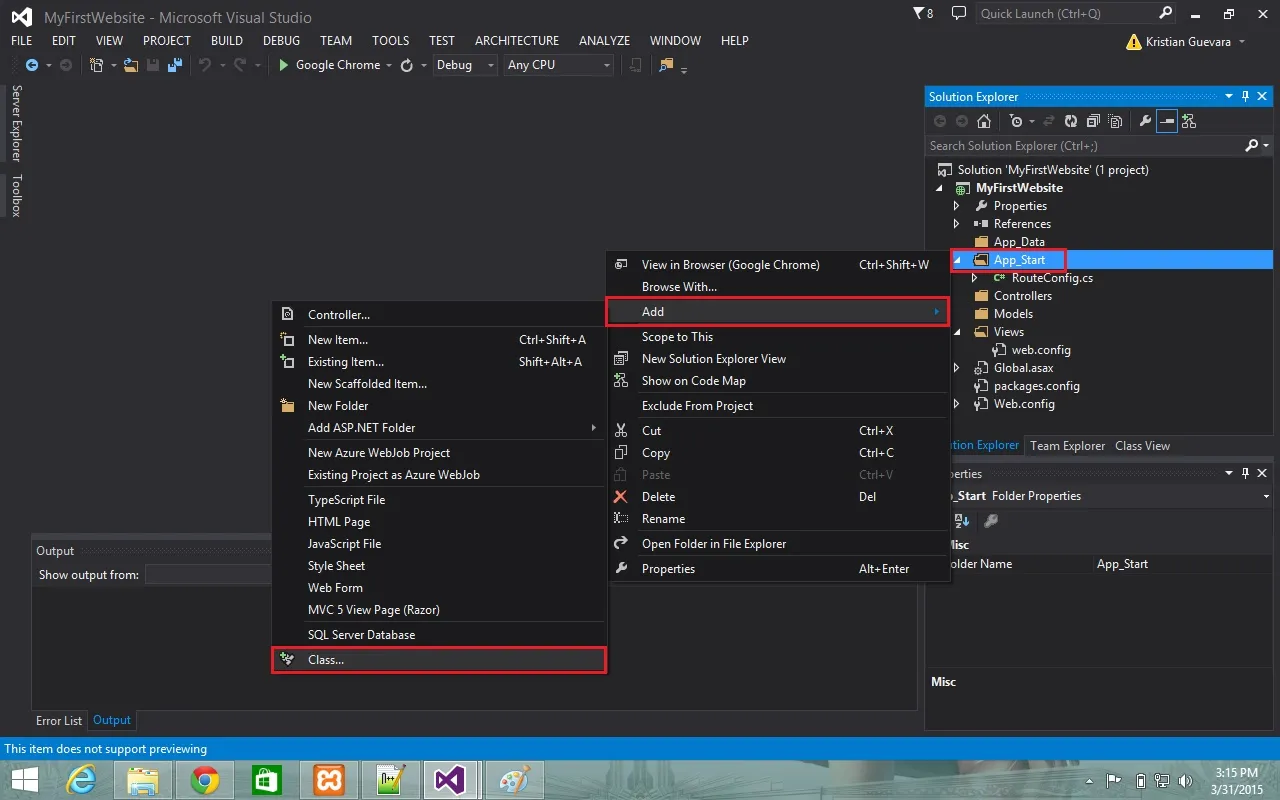The width and height of the screenshot is (1280, 800).
Task: Click the Solution Explorer search magnifier icon
Action: pyautogui.click(x=1251, y=146)
